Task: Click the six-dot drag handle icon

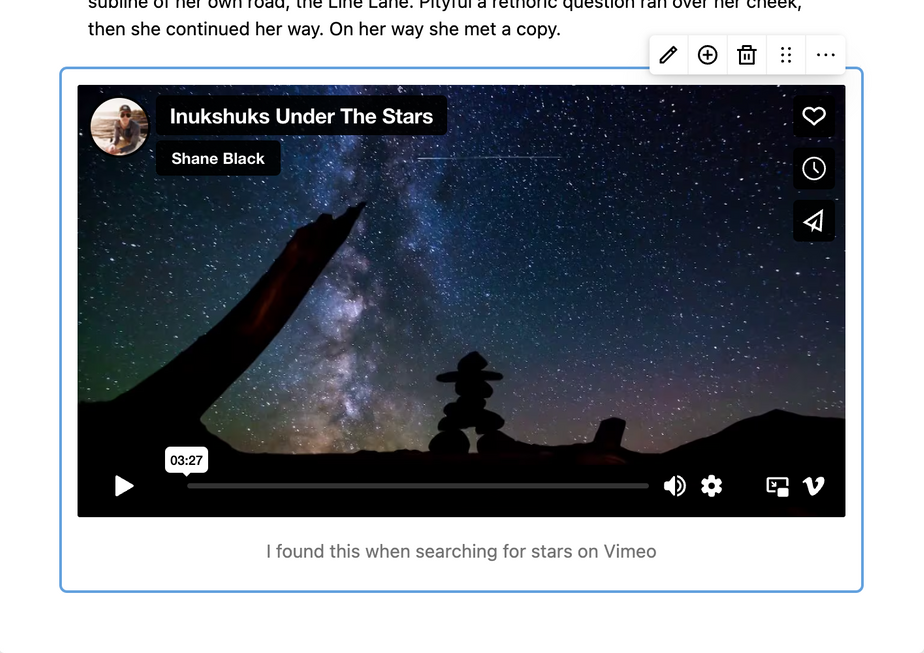Action: [x=786, y=55]
